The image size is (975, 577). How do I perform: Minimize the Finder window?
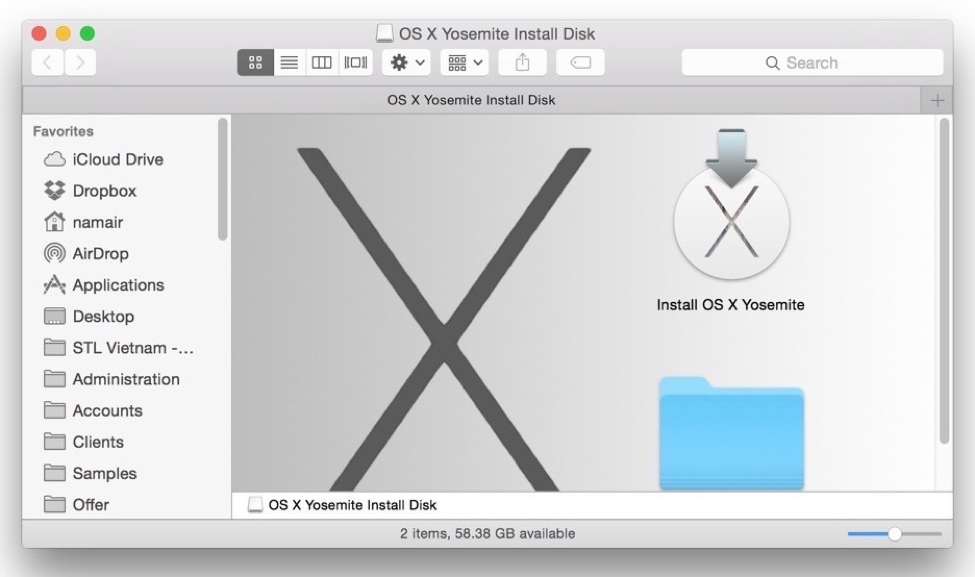(63, 33)
